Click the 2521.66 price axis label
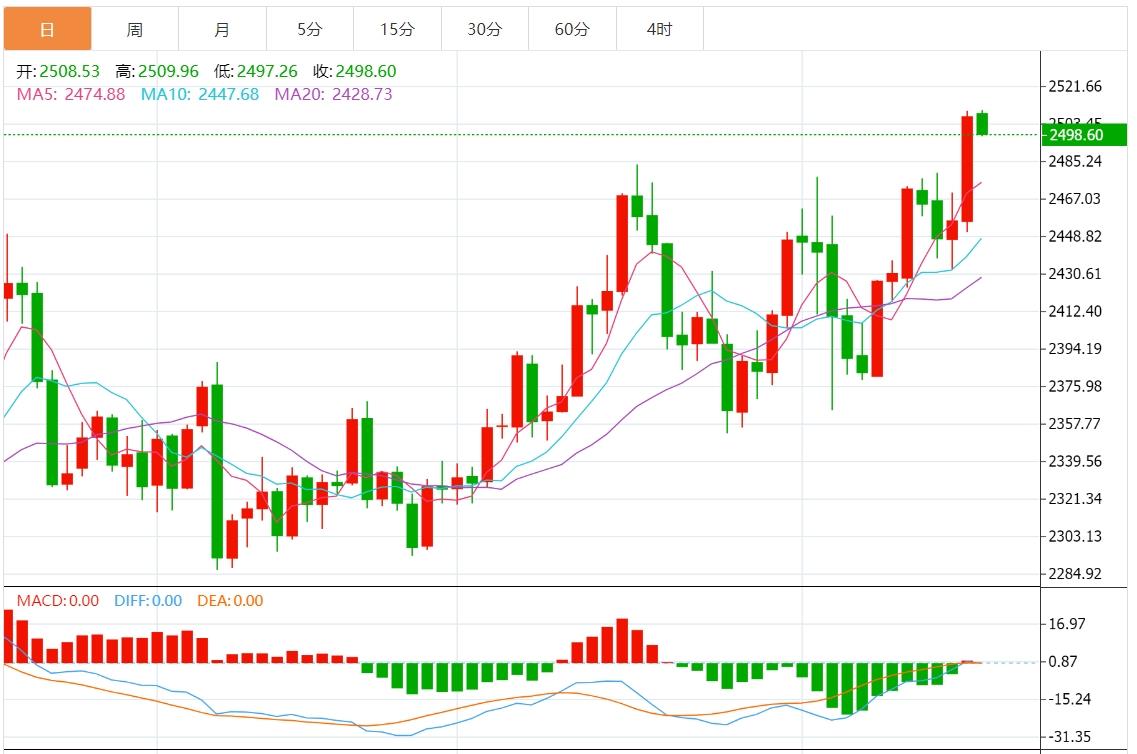The image size is (1137, 754). (1074, 87)
